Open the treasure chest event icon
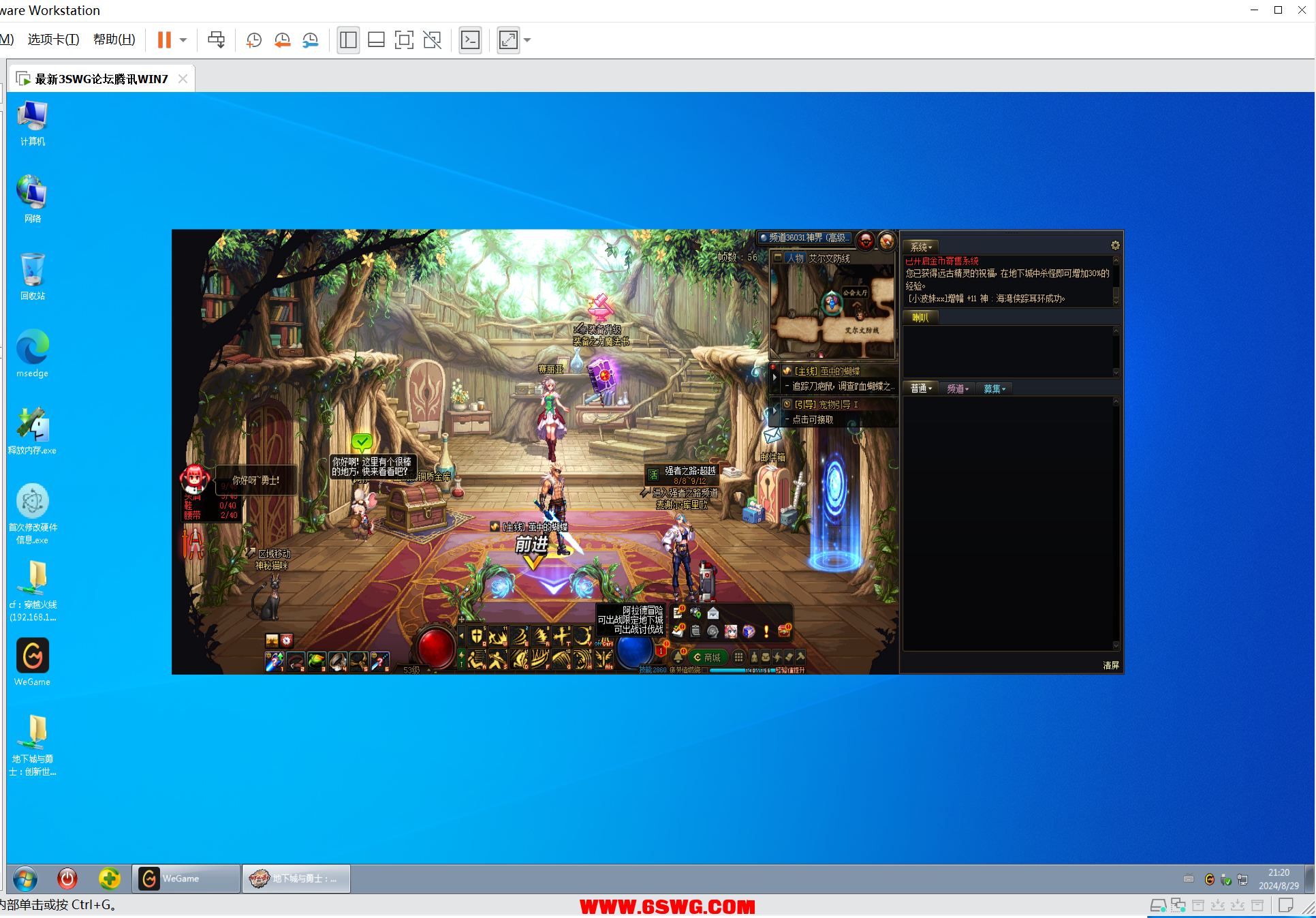1316x918 pixels. tap(784, 632)
